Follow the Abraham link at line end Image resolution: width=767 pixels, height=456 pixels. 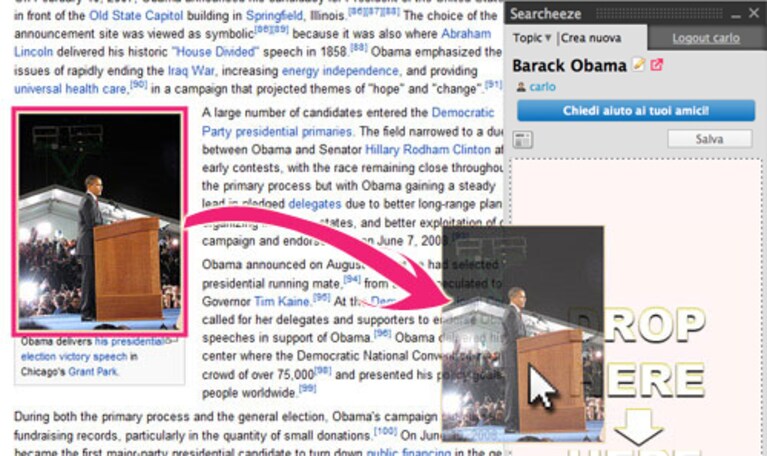click(466, 34)
